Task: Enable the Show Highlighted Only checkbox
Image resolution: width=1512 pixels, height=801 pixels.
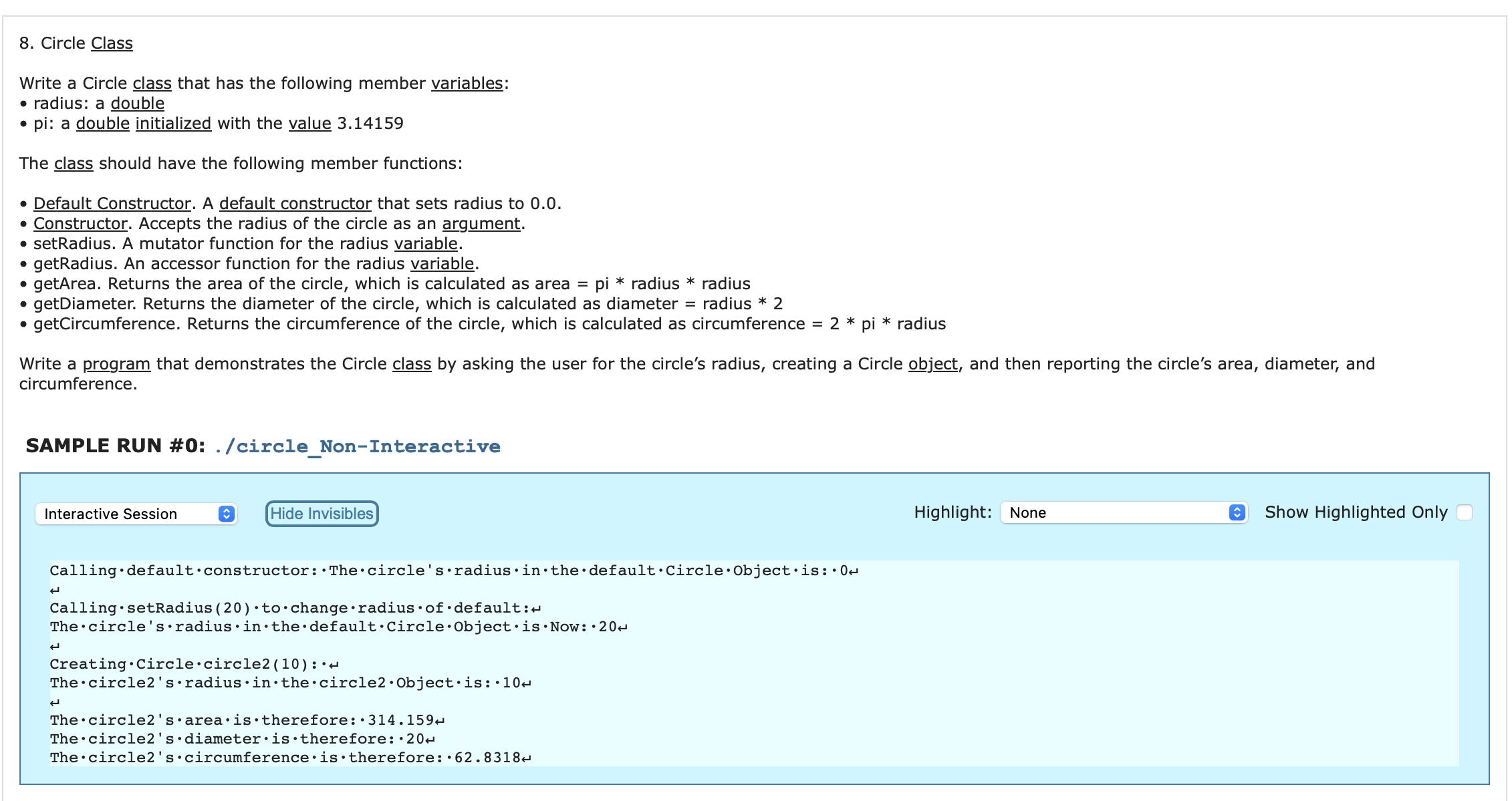Action: [1465, 512]
